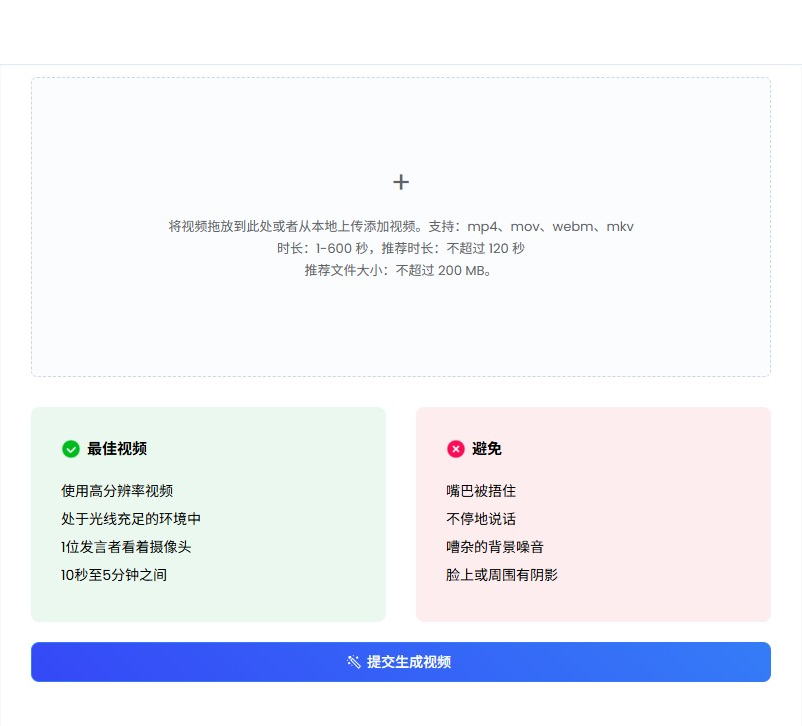The width and height of the screenshot is (802, 726).
Task: Click the 时长：1-600 秒 duration hint line
Action: coord(401,248)
